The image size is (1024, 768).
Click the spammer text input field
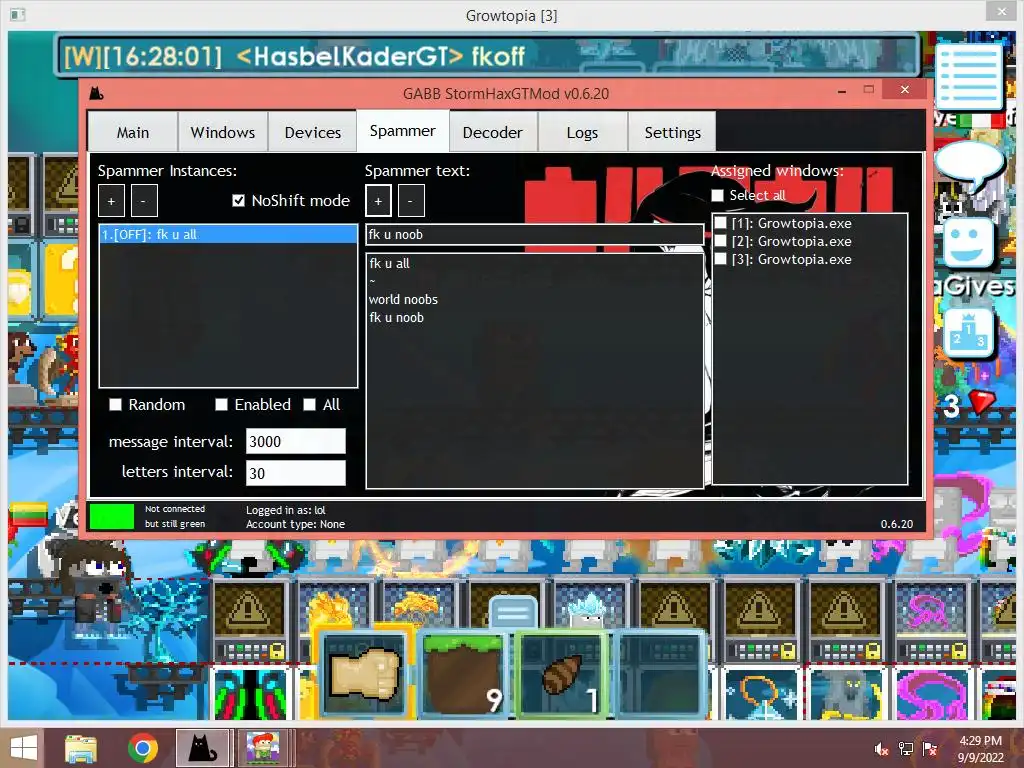tap(534, 234)
